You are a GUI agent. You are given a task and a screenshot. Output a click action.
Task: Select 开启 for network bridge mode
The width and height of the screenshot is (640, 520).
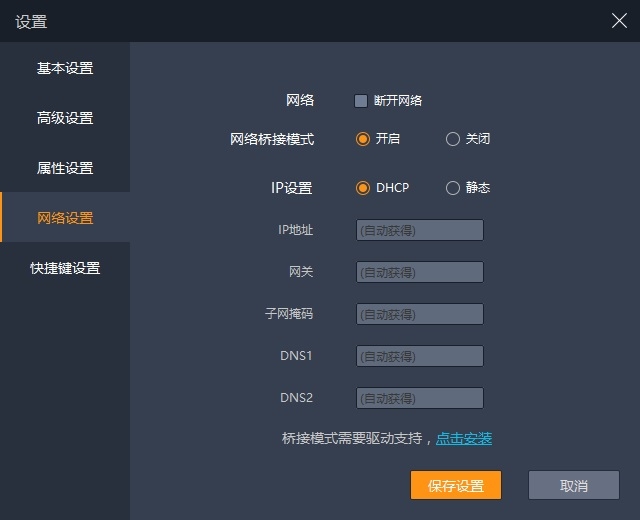tap(362, 139)
